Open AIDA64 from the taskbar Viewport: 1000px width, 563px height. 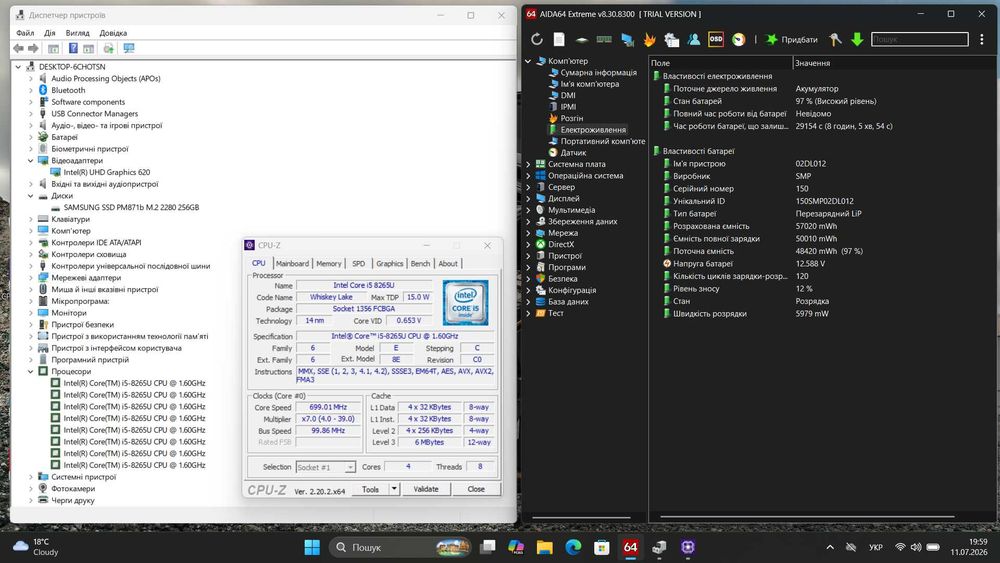click(x=630, y=547)
